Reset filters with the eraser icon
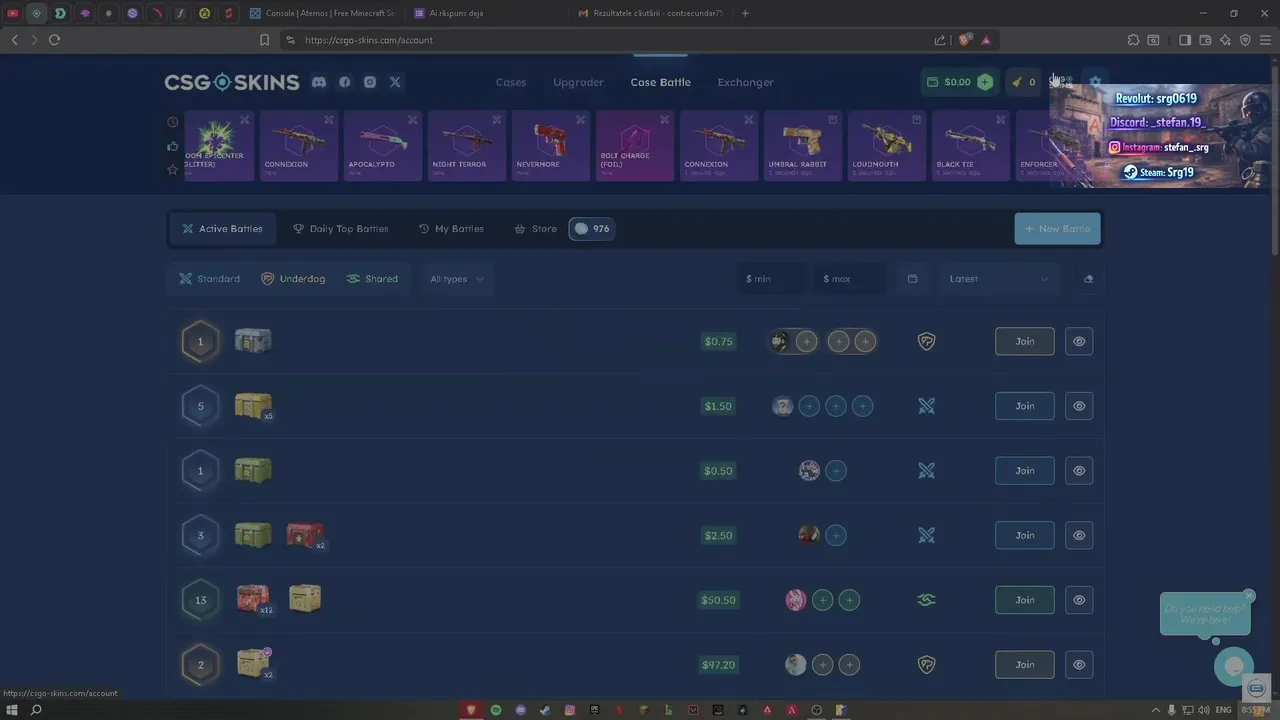Viewport: 1280px width, 720px height. 1089,279
